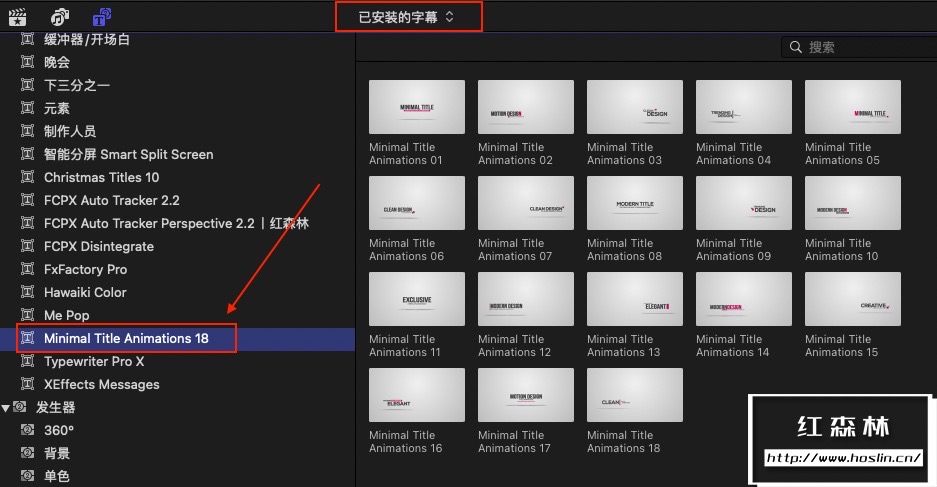This screenshot has width=937, height=487.
Task: Select FCPX Disintegrate category
Action: coord(99,246)
